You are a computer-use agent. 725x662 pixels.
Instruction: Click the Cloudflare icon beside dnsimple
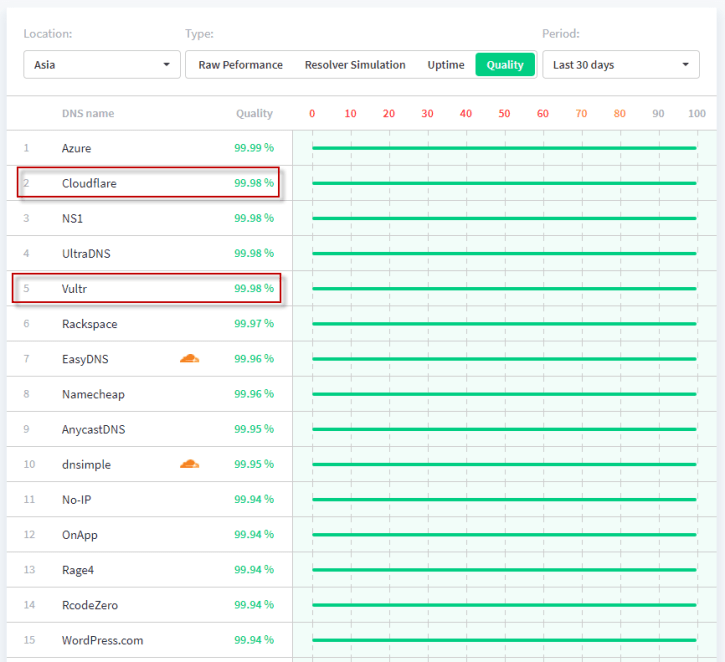pyautogui.click(x=189, y=464)
